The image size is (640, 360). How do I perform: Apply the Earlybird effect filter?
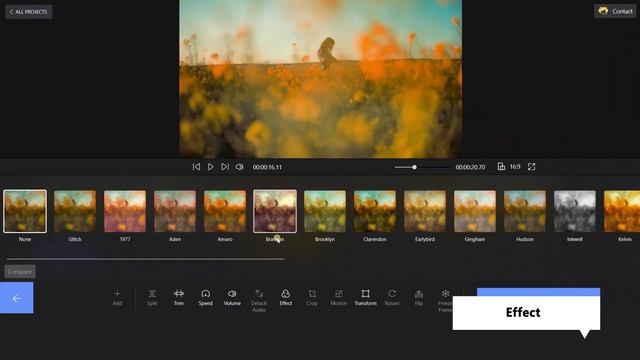425,211
